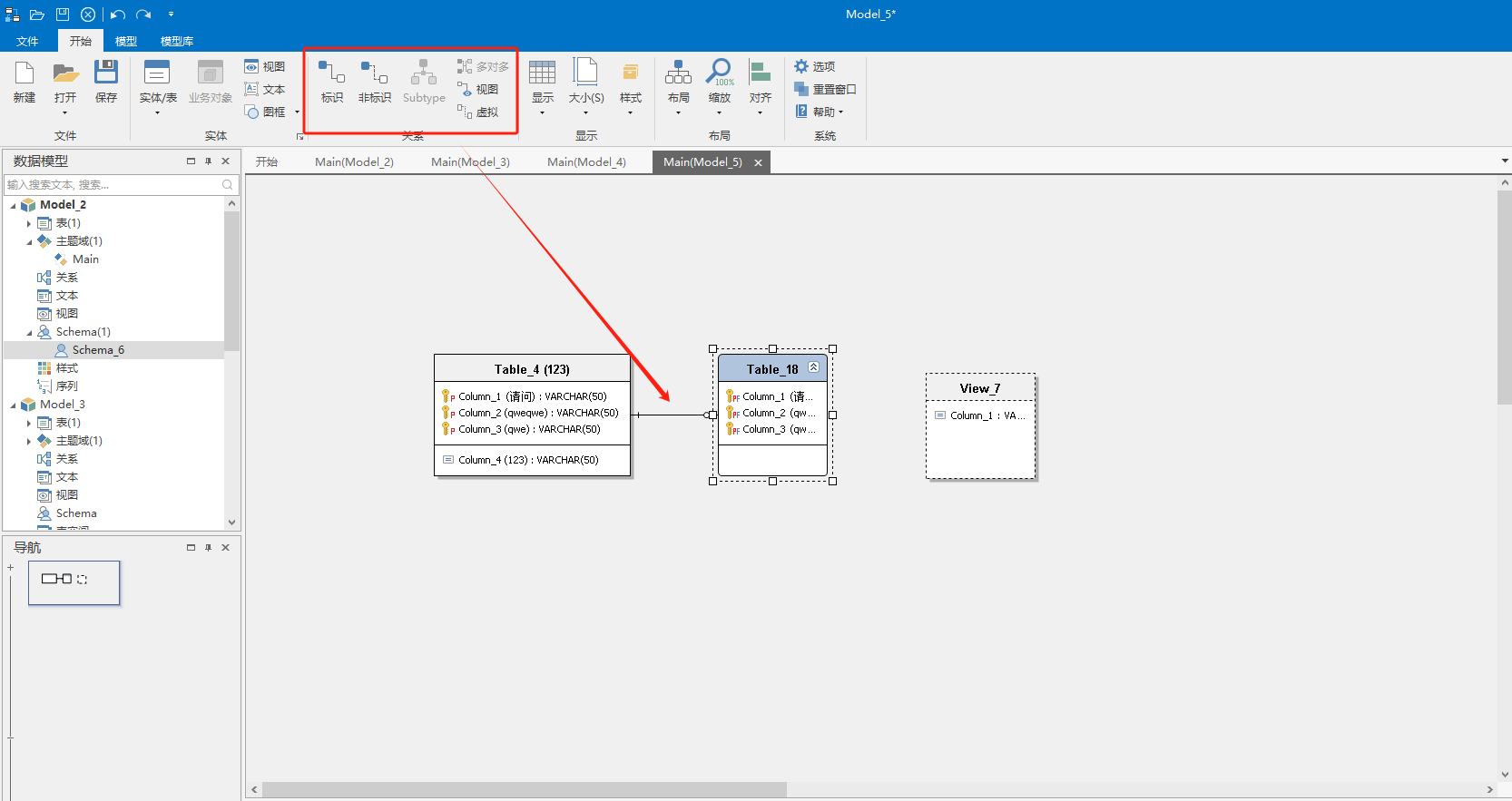Switch to the Main(Model_4) tab
Screen dimensions: 1512x801
[586, 161]
